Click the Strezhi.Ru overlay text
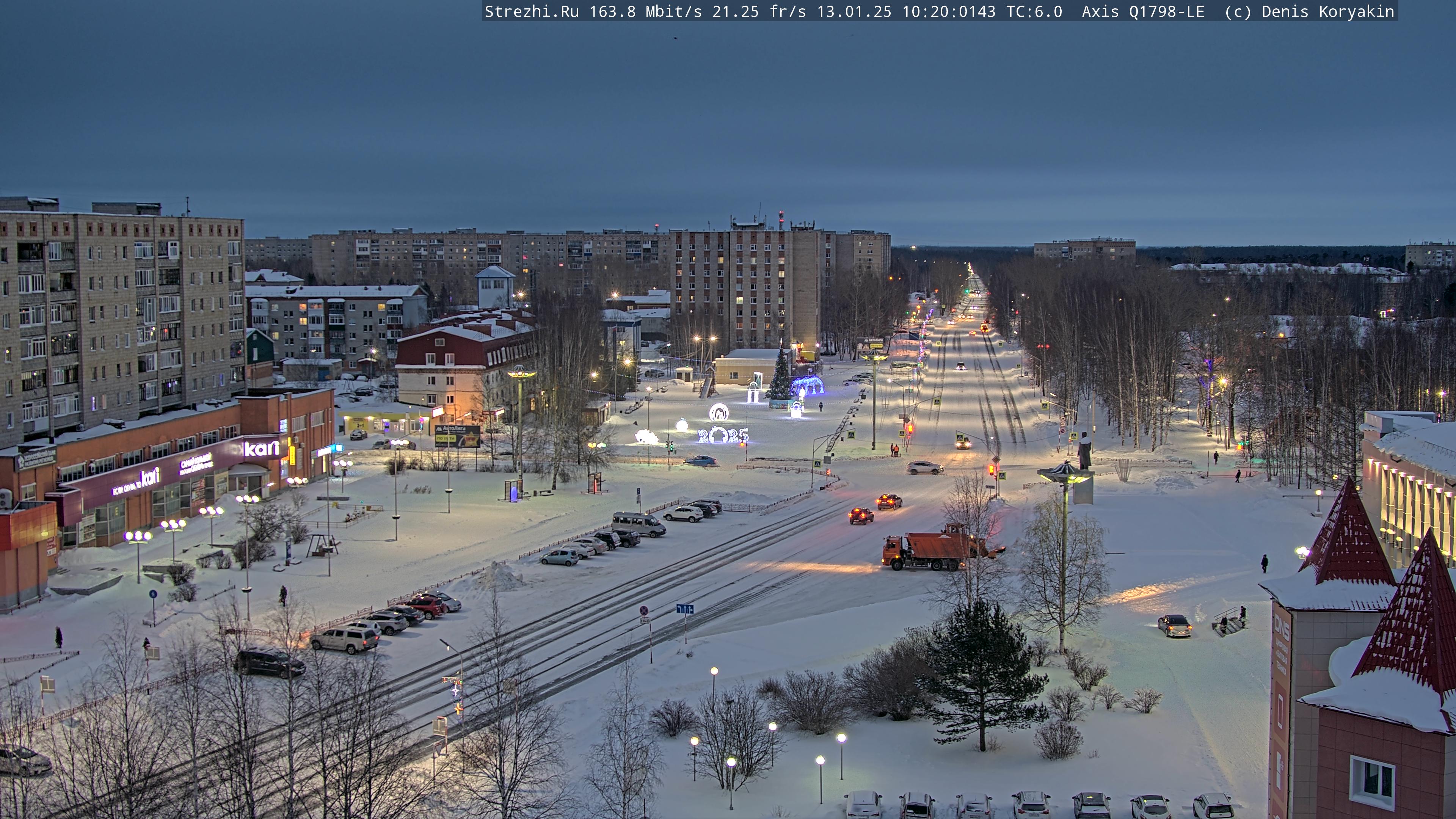 pyautogui.click(x=532, y=12)
